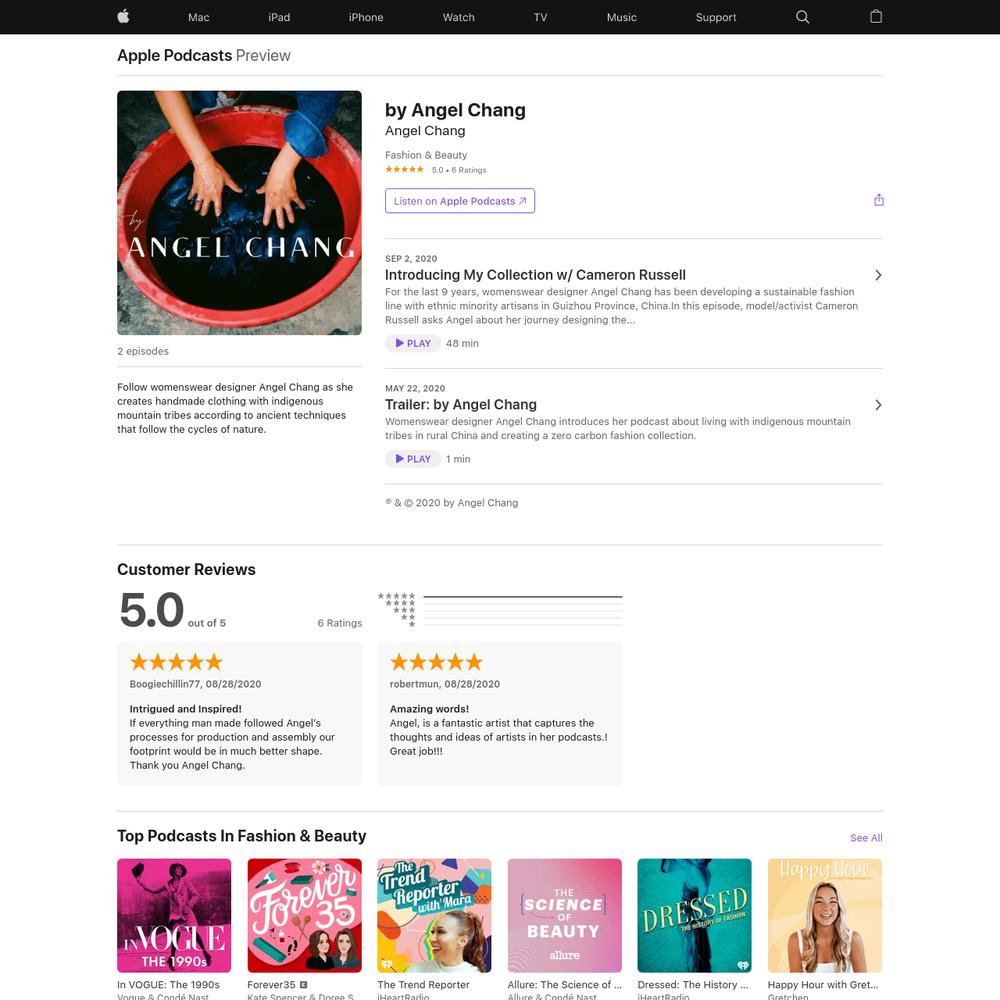The image size is (1000, 1000).
Task: Click Forever35 title text
Action: tap(271, 985)
